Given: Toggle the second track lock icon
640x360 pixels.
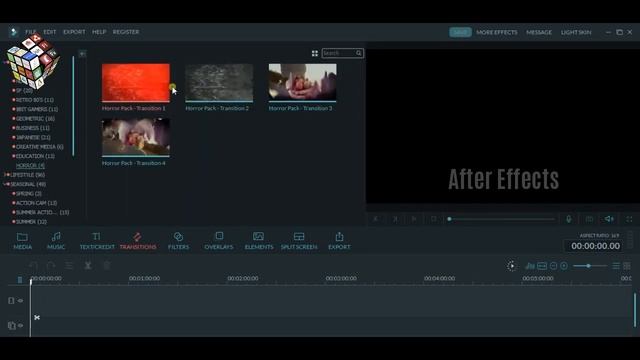Looking at the screenshot, I should tap(11, 326).
